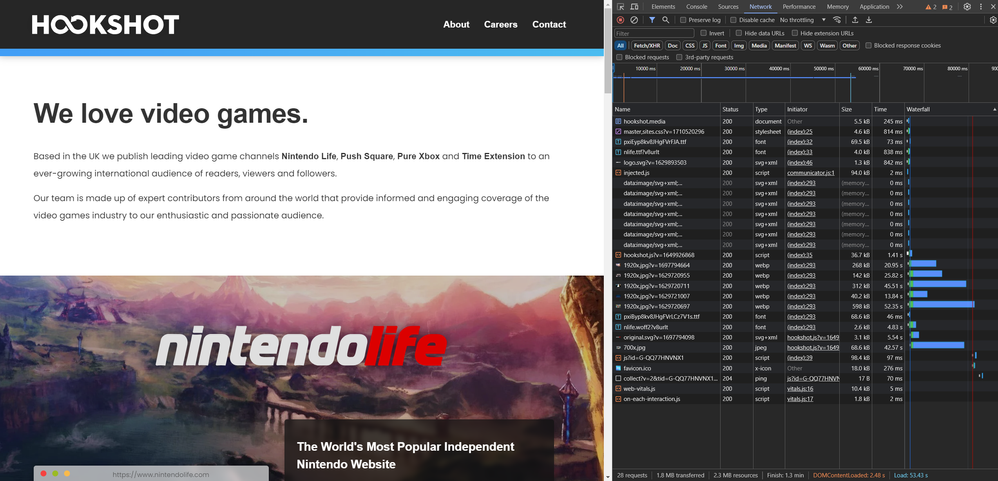Show more DevTools tabs chevron
This screenshot has width=998, height=481.
tap(899, 6)
